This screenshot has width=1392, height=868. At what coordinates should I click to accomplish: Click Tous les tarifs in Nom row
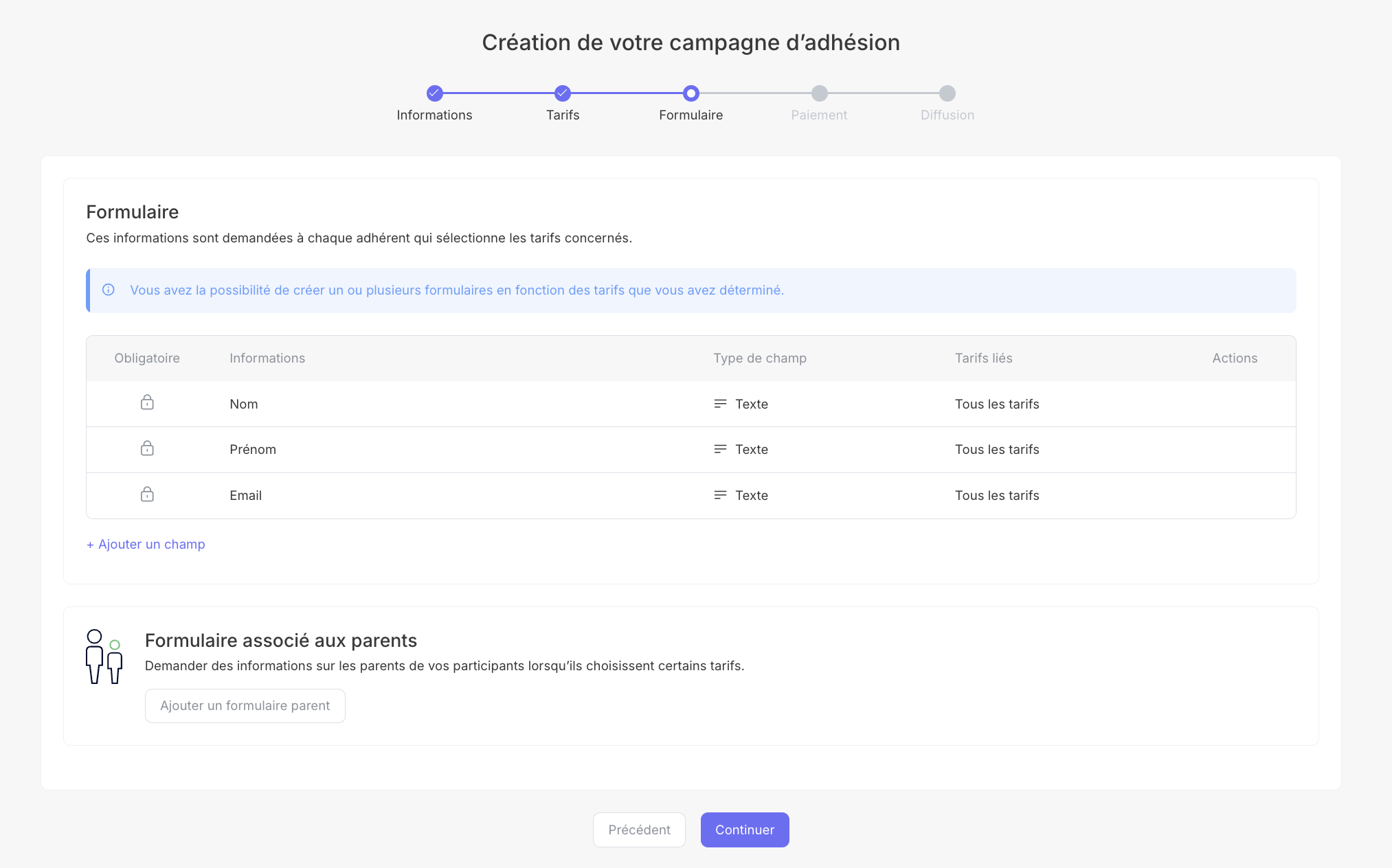pyautogui.click(x=997, y=404)
